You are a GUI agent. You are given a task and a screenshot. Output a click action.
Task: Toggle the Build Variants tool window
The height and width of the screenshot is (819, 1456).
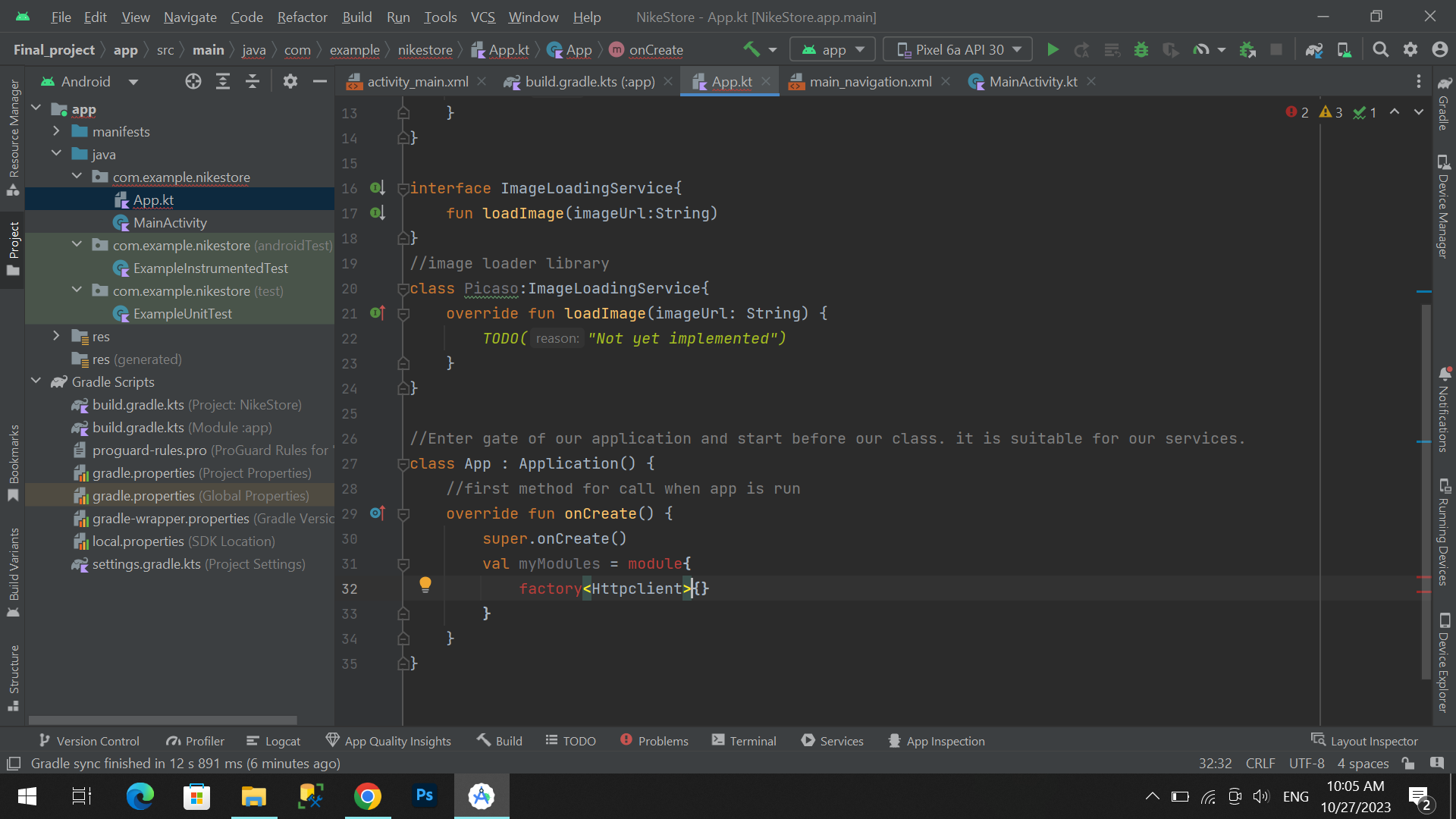(x=13, y=573)
